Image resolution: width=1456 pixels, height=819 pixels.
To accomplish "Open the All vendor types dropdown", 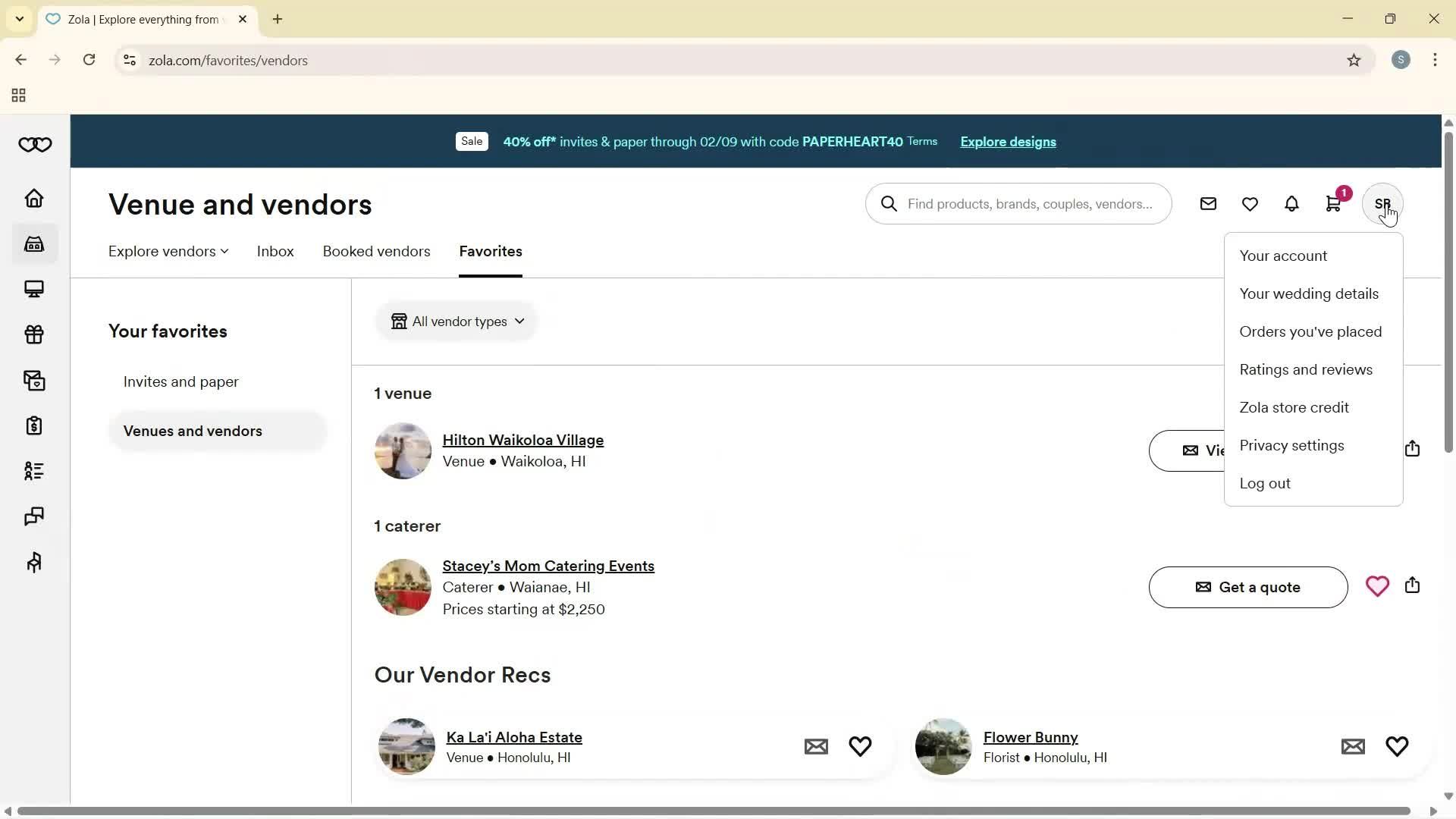I will [x=456, y=321].
